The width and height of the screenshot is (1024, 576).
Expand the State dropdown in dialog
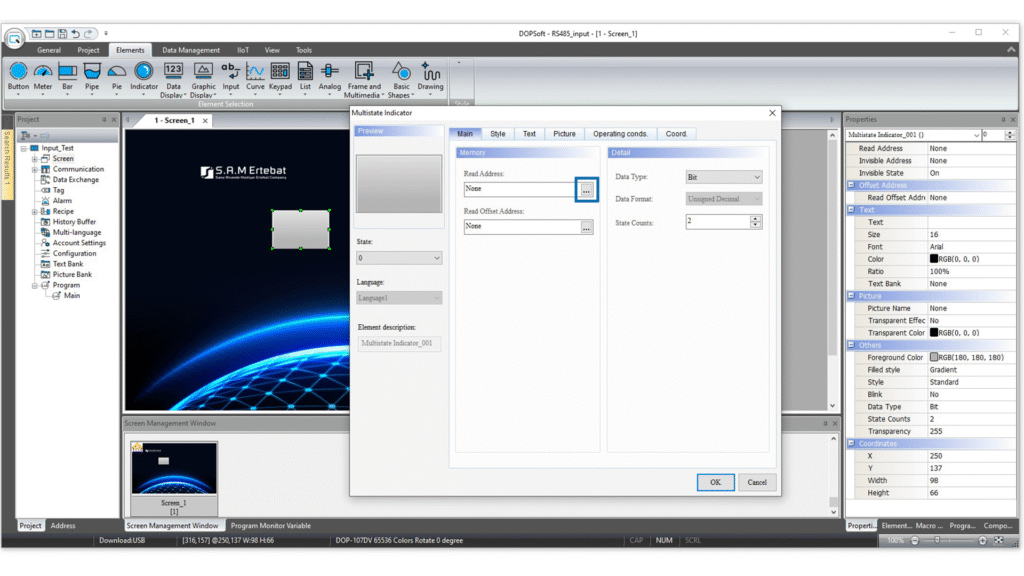[398, 258]
